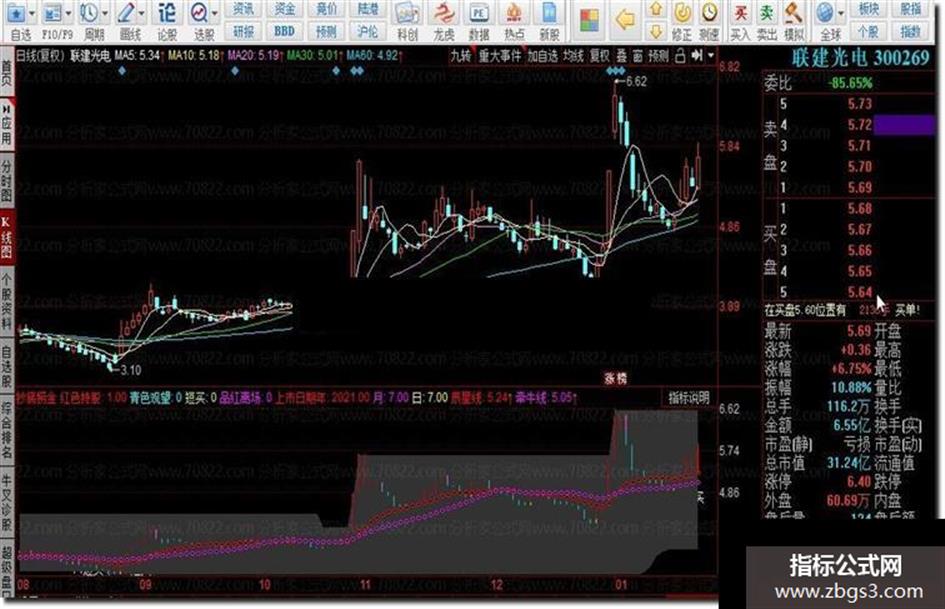Screen dimensions: 945x609
Task: Switch to the K线图 candlestick tab
Action: point(7,238)
